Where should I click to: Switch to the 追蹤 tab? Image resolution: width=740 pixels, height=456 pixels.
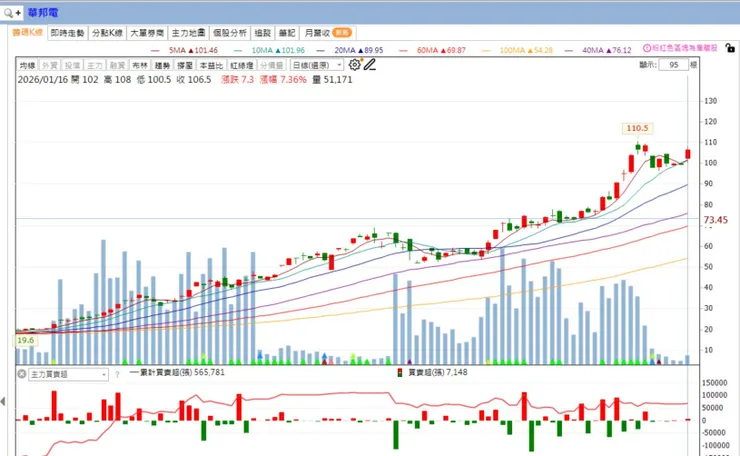(262, 33)
